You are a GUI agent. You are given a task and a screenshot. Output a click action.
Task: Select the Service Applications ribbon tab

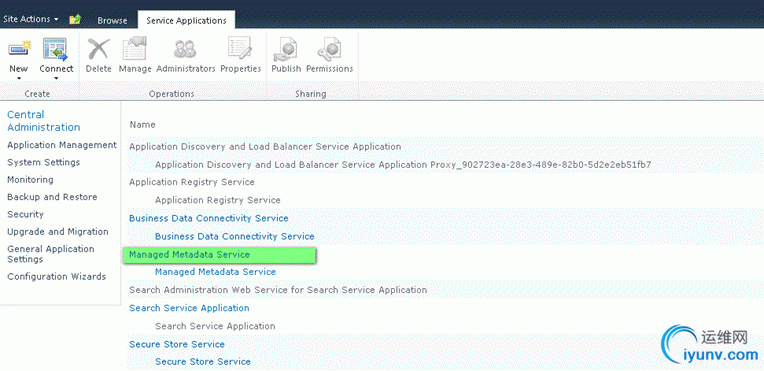[x=186, y=20]
